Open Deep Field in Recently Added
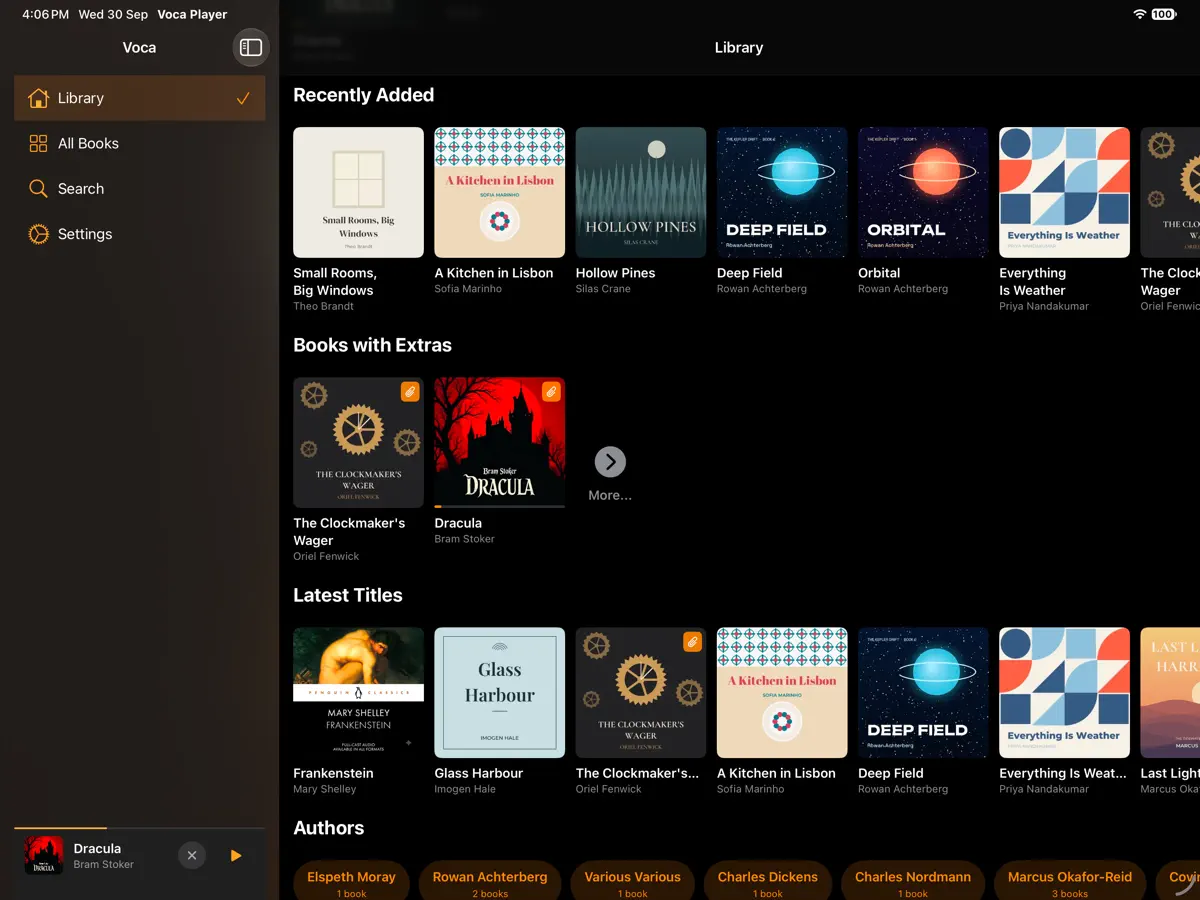The image size is (1200, 900). click(x=782, y=192)
